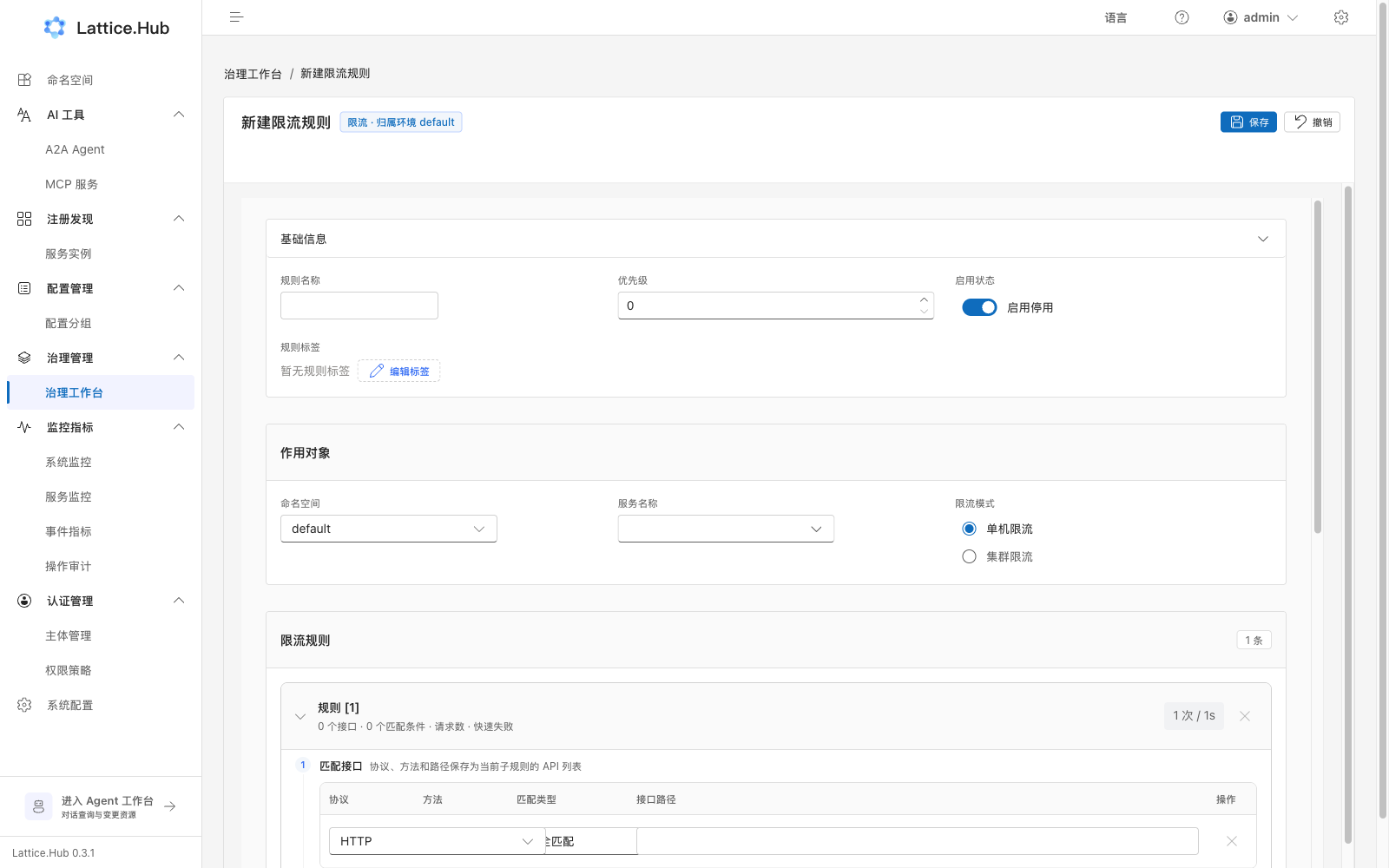Open 命名空间 default dropdown
The height and width of the screenshot is (868, 1389).
point(389,529)
